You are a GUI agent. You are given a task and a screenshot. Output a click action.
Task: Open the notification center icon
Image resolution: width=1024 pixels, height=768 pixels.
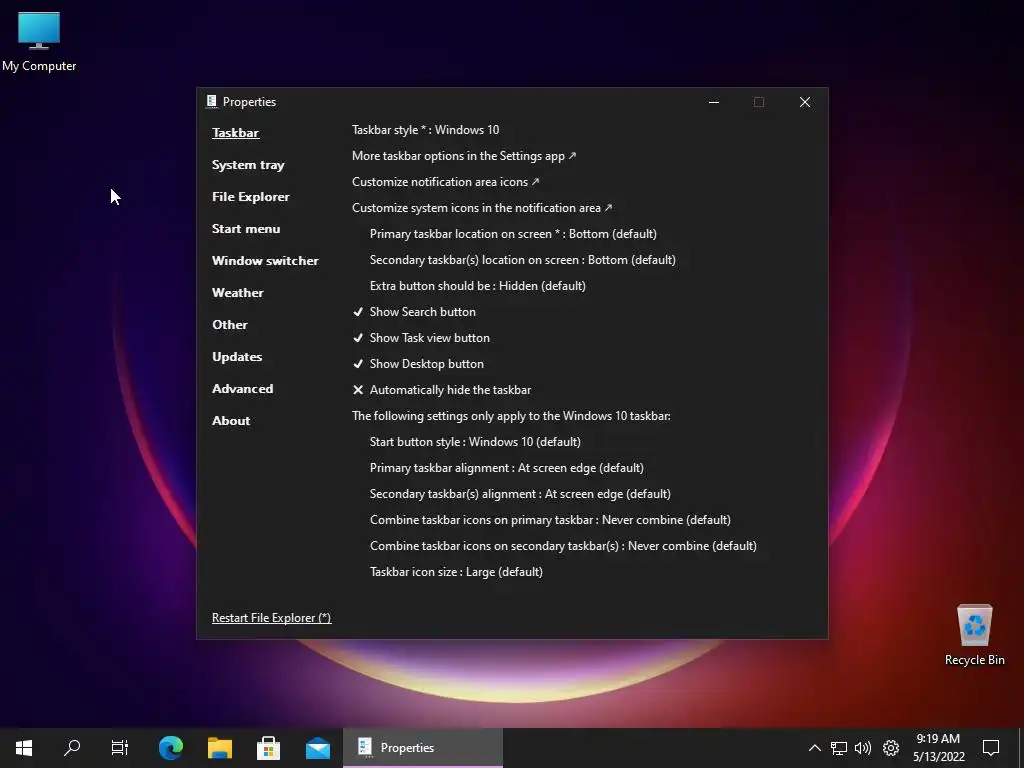click(x=991, y=748)
